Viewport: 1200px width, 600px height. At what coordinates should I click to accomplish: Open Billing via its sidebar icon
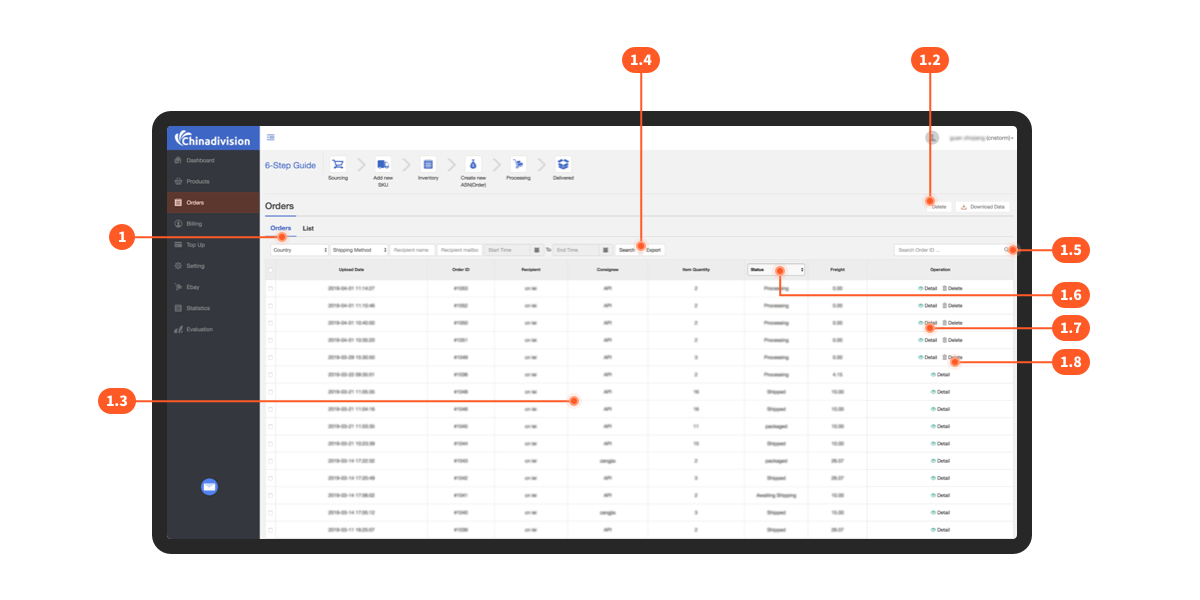click(x=178, y=224)
